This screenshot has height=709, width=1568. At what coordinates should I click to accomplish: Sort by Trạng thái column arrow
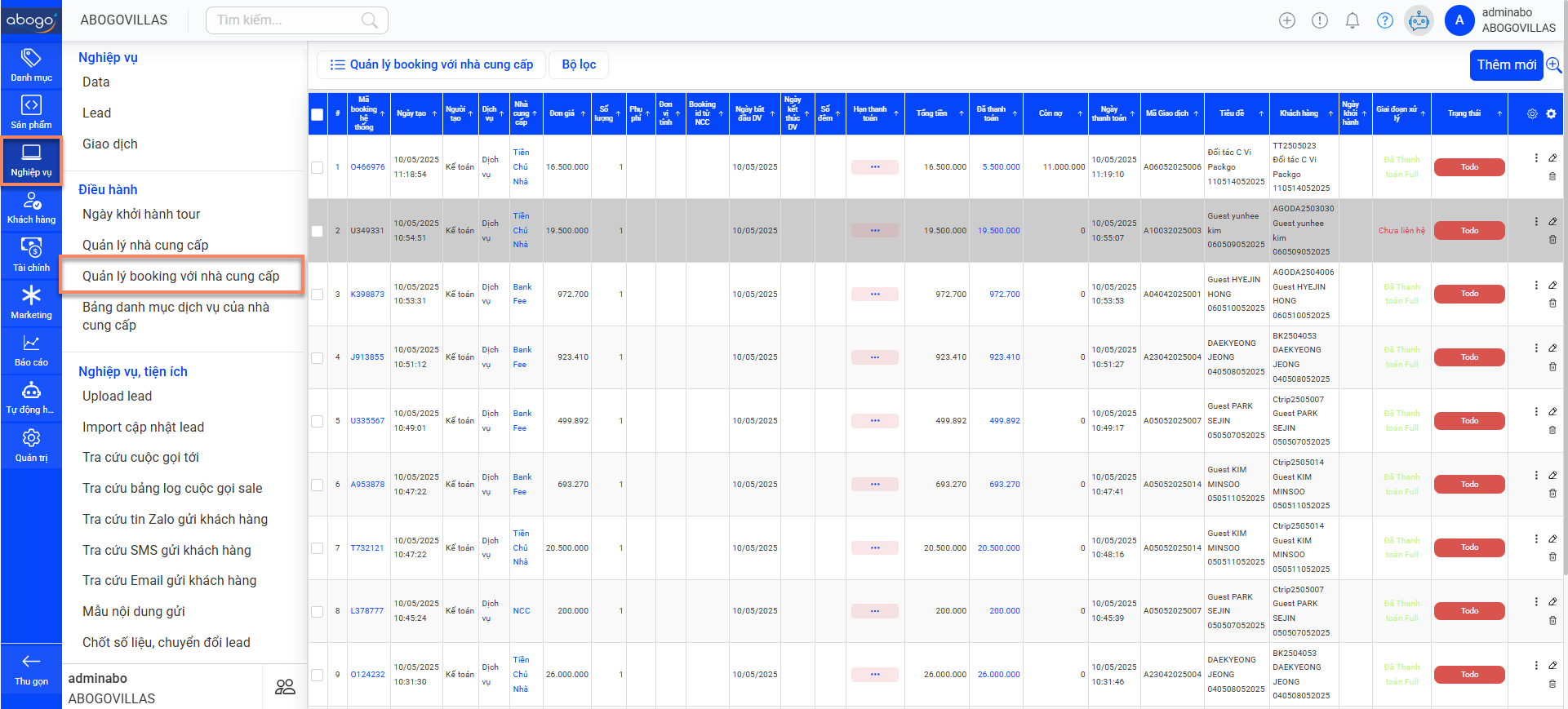click(1499, 113)
